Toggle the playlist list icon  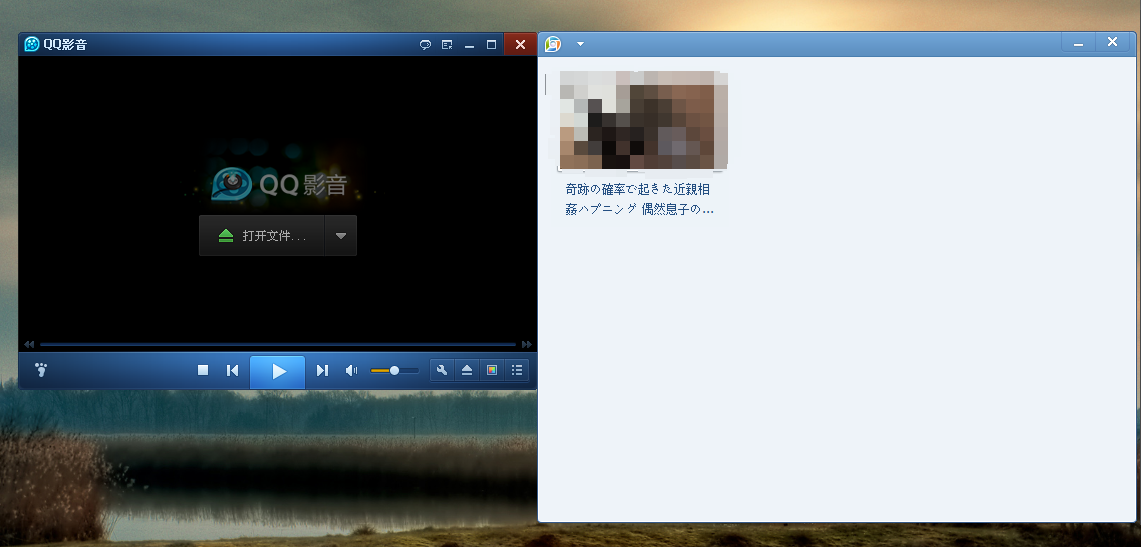(x=517, y=370)
